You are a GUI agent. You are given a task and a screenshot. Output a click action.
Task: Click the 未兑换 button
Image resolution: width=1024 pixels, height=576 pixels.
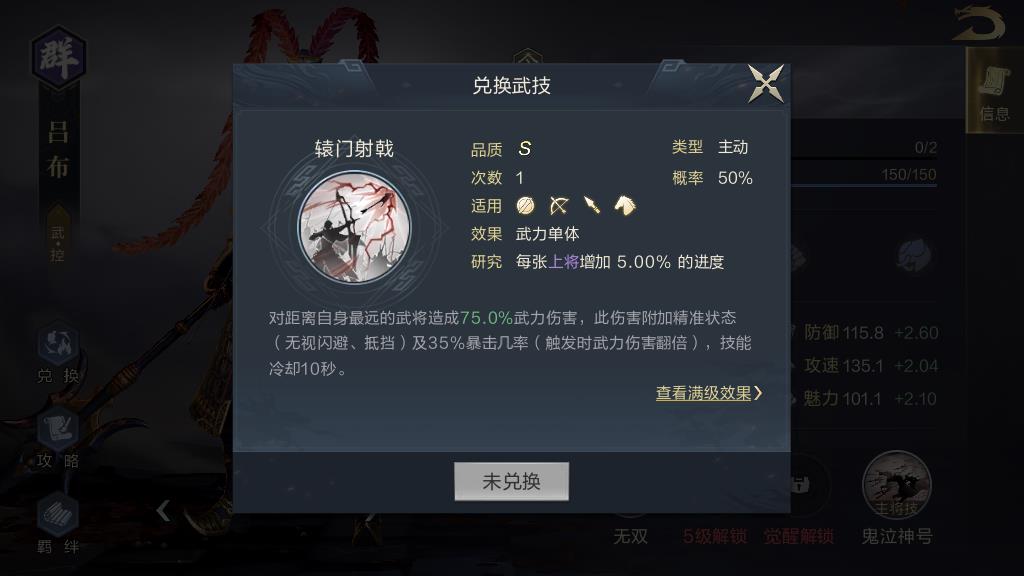511,481
